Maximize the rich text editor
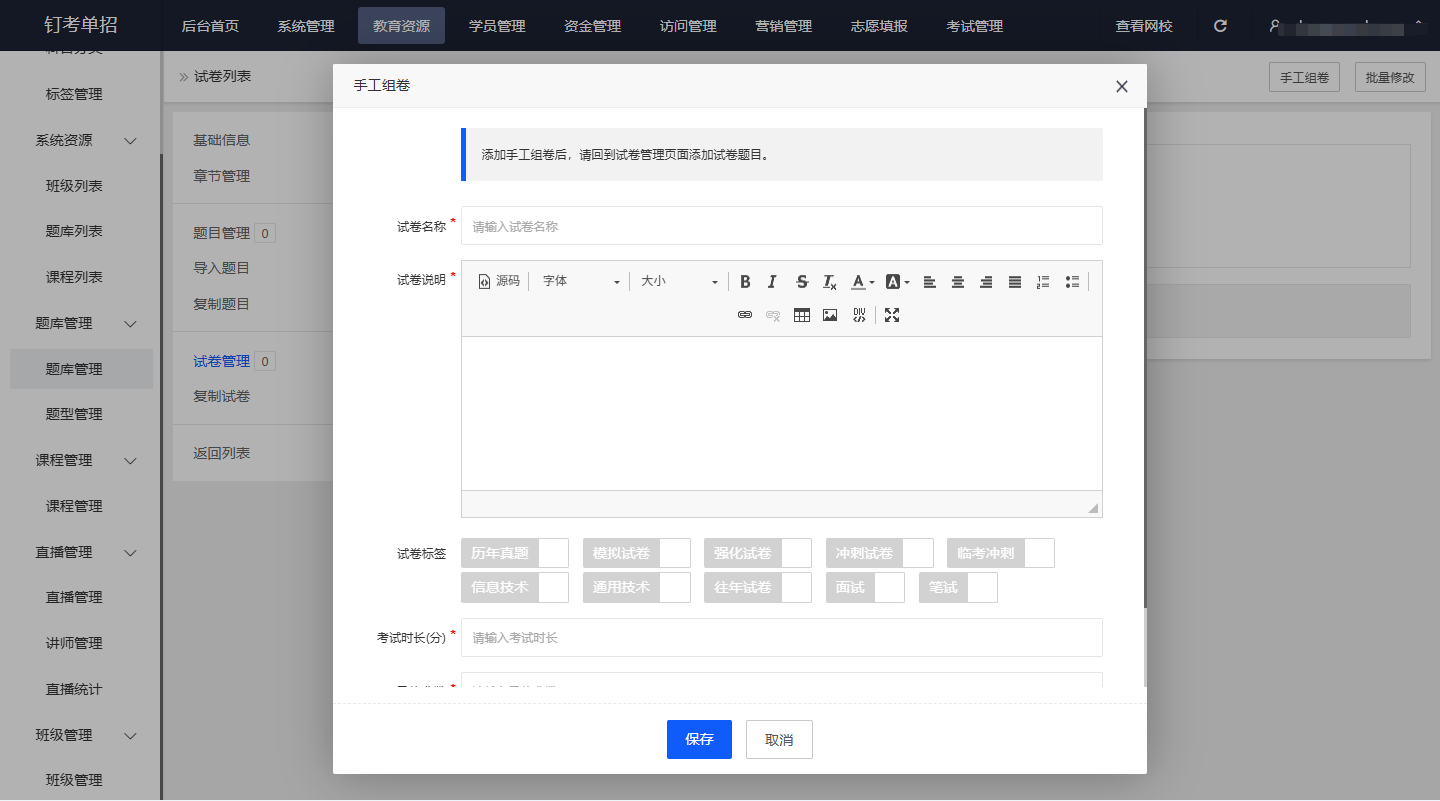The width and height of the screenshot is (1440, 801). click(x=892, y=315)
